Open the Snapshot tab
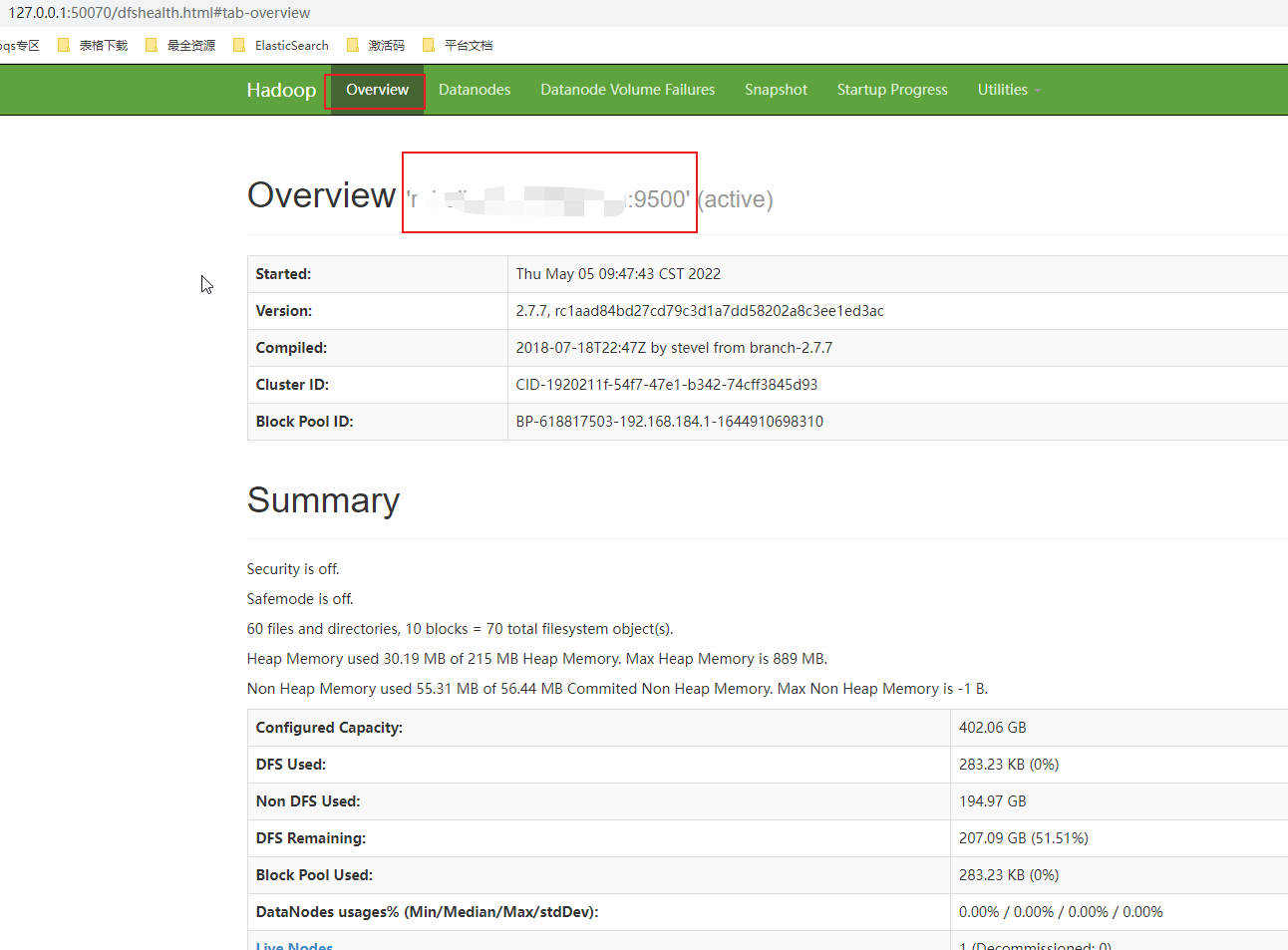 click(x=776, y=90)
